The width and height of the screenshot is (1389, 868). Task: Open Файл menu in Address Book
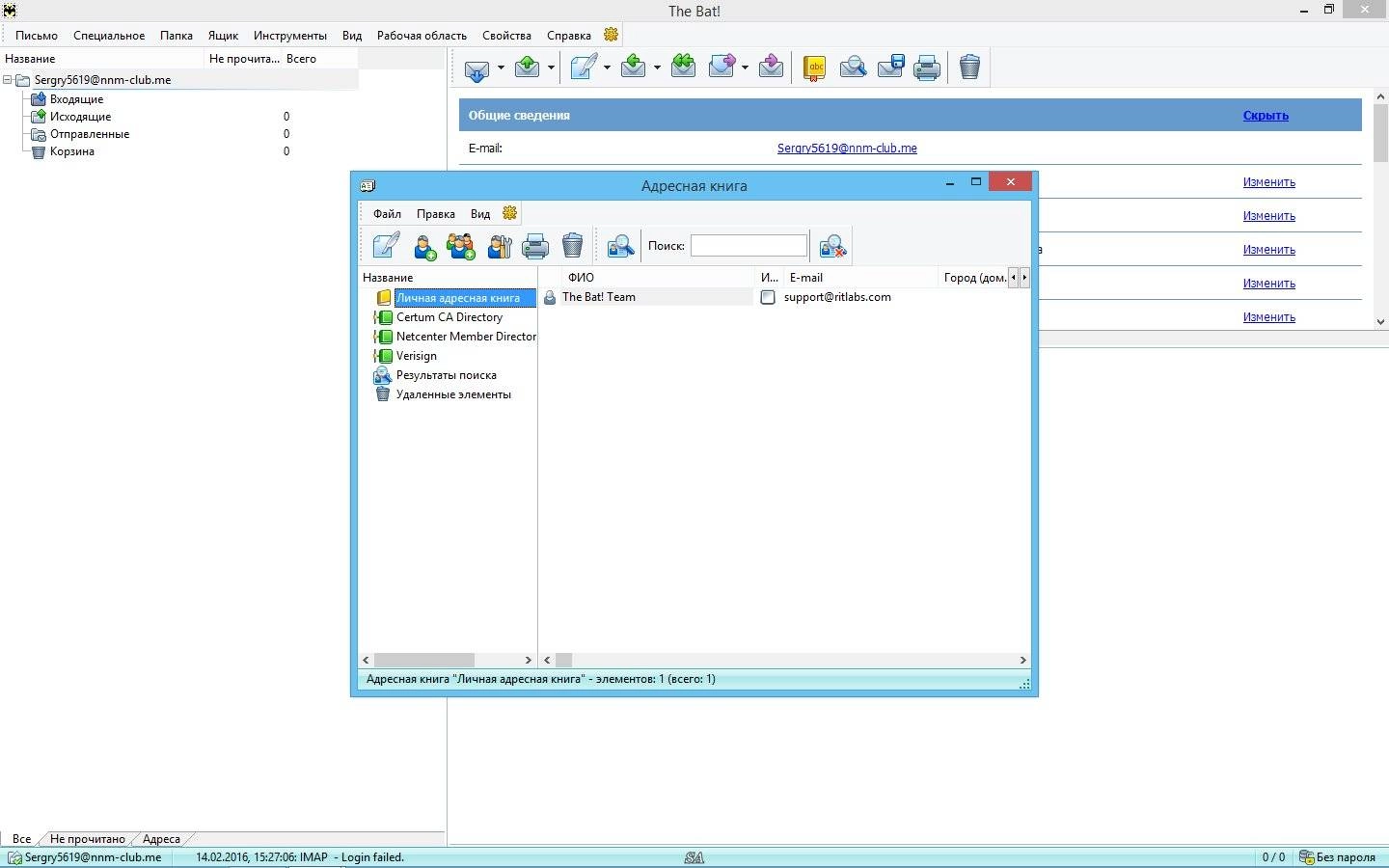pyautogui.click(x=387, y=214)
